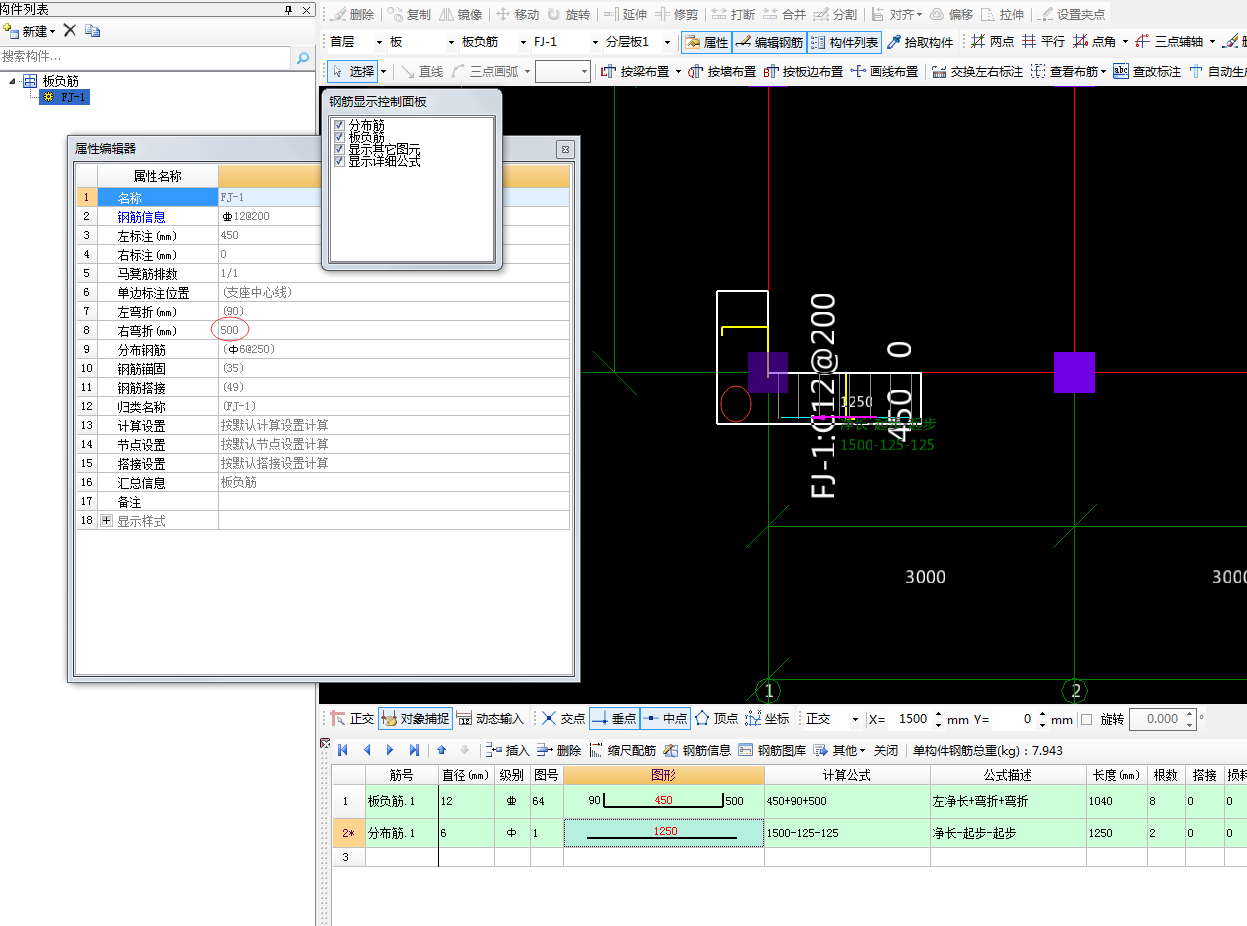Use the 打断 (break) tool
This screenshot has height=926, width=1247.
coord(733,15)
